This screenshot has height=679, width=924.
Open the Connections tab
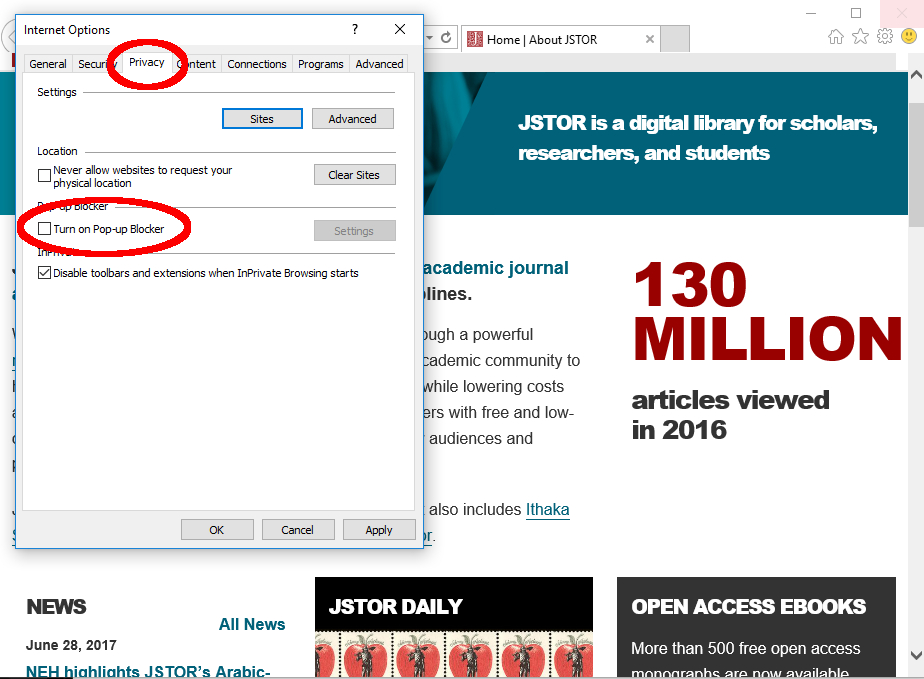[257, 64]
